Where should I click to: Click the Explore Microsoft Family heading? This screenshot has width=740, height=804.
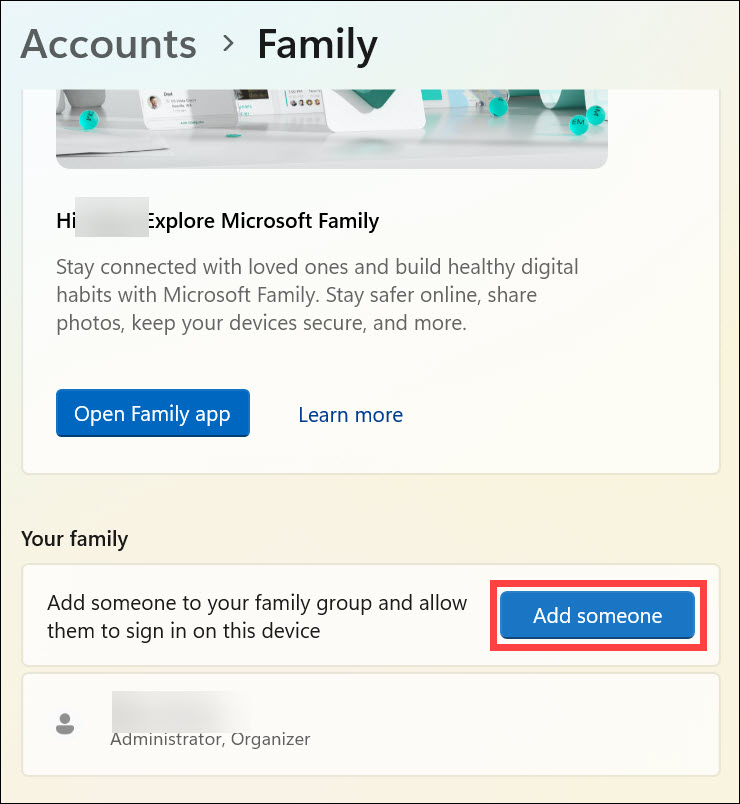click(262, 221)
